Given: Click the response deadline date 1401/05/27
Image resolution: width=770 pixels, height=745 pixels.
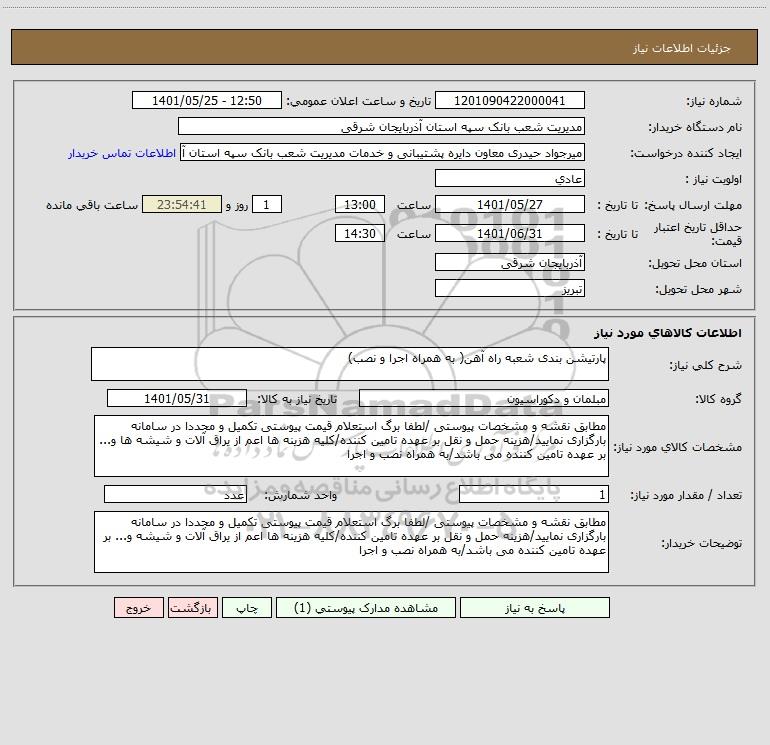Looking at the screenshot, I should tap(510, 205).
